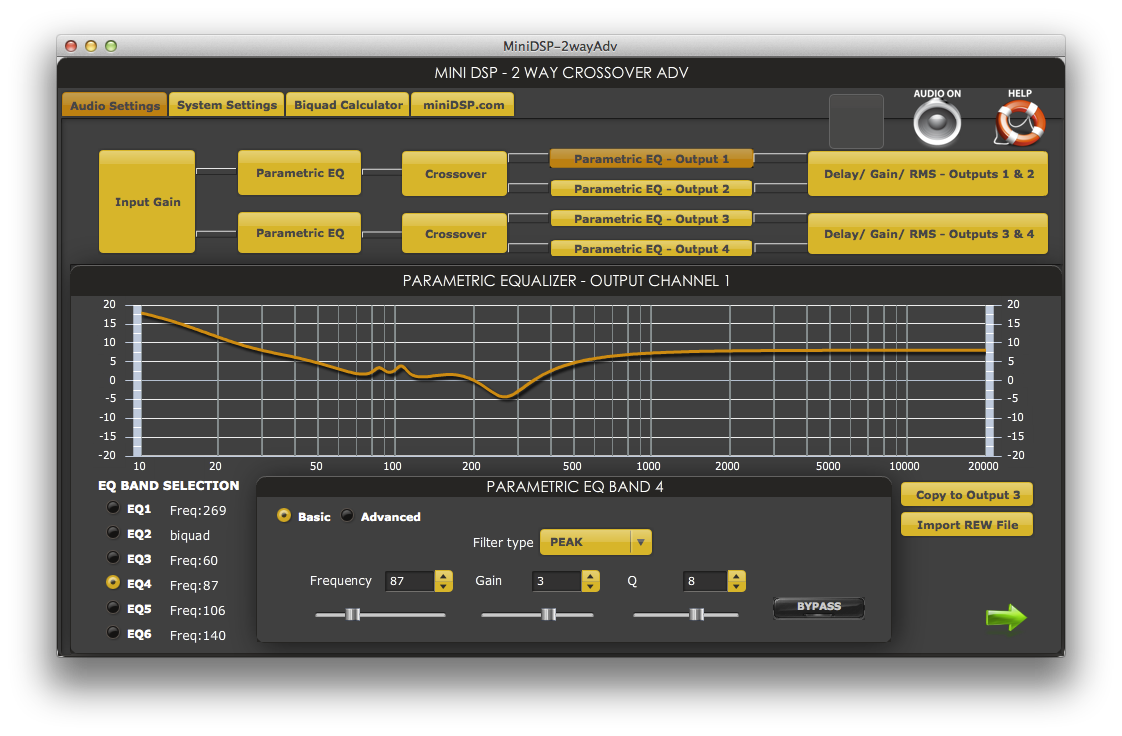Screen dimensions: 1122x736
Task: Click the green next arrow
Action: [x=1006, y=617]
